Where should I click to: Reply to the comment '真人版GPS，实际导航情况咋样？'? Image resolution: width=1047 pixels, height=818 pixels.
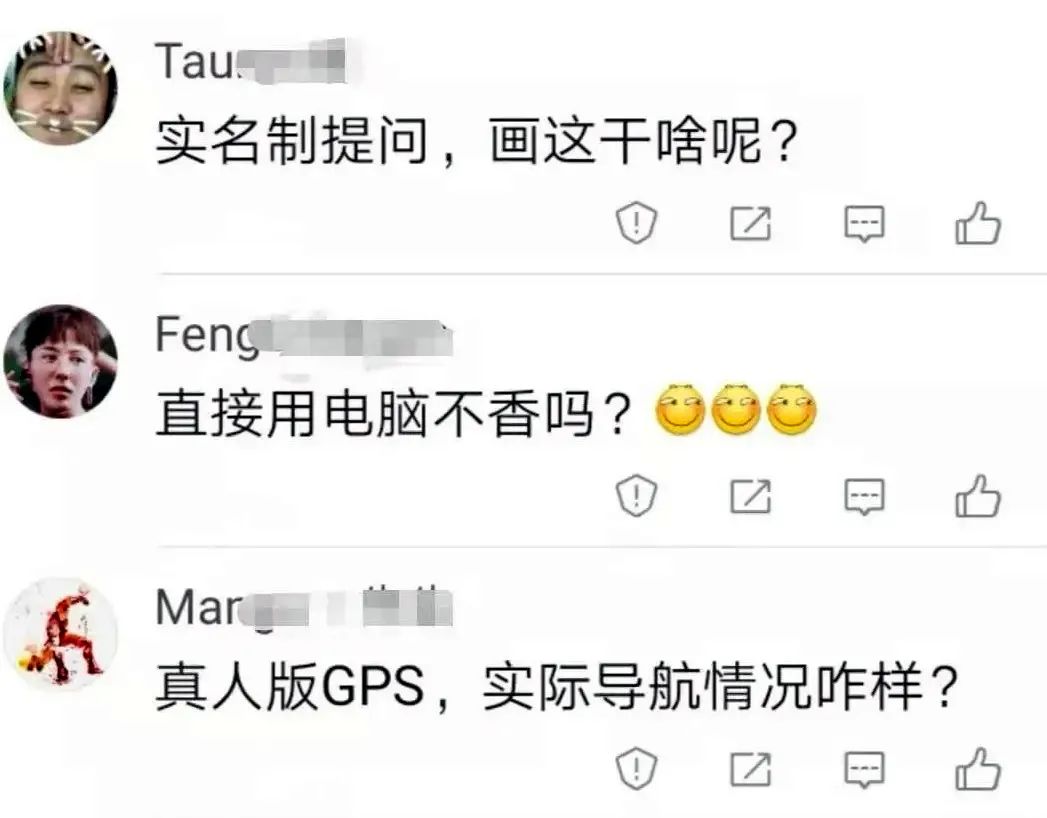tap(864, 769)
